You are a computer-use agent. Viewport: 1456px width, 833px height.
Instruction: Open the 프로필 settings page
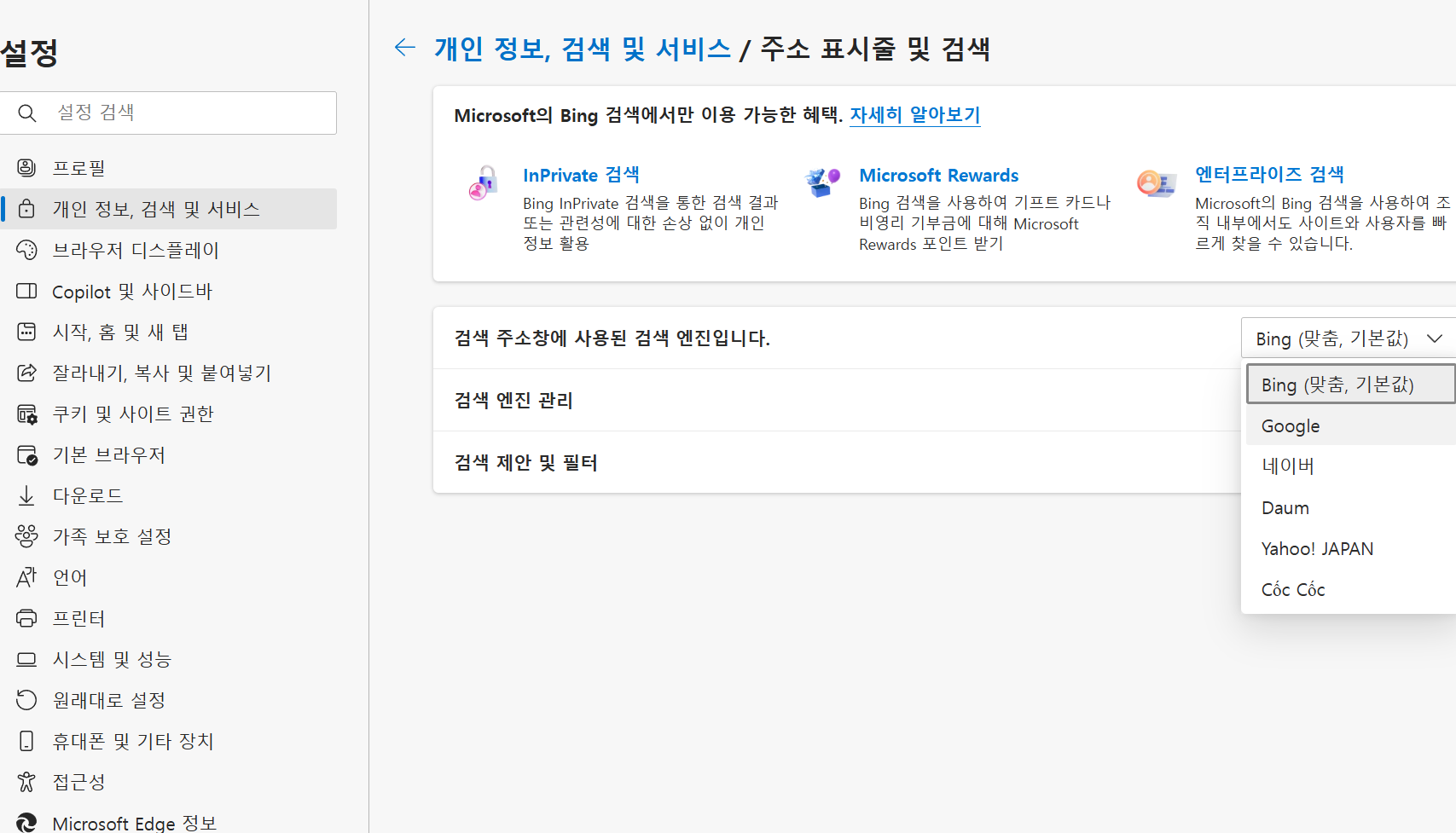coord(168,168)
